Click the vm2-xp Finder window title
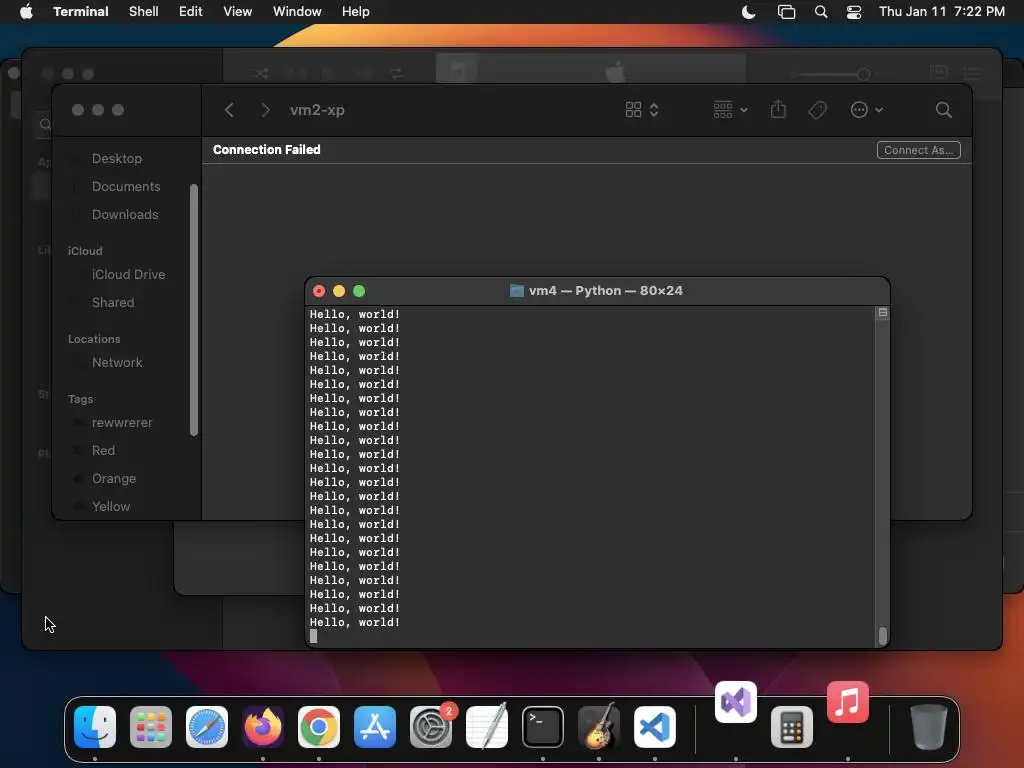The image size is (1024, 768). point(317,110)
